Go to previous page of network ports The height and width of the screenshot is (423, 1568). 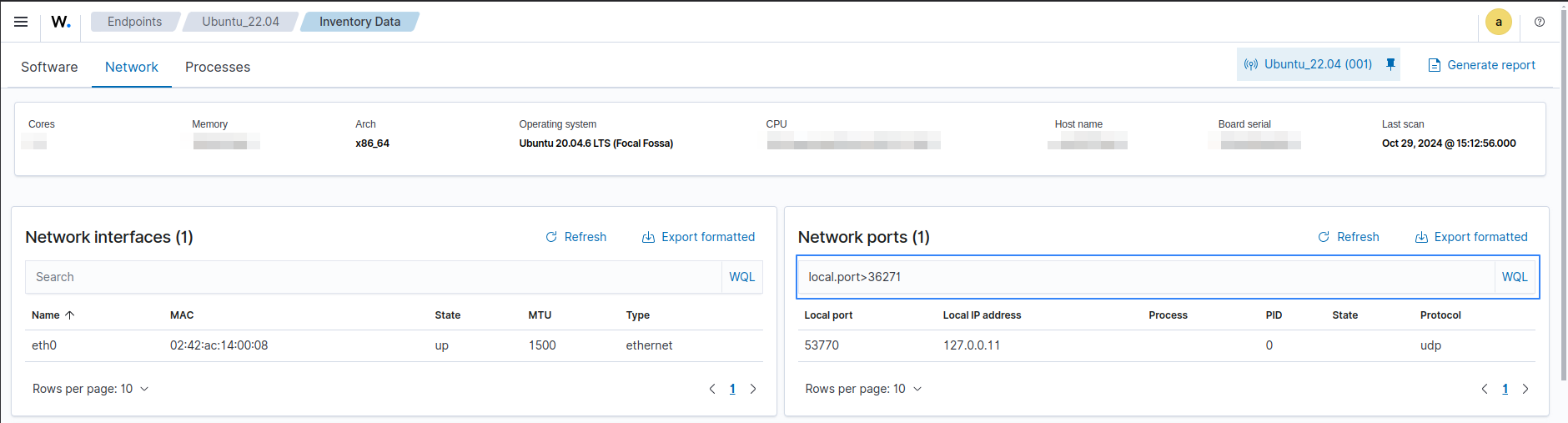(x=1485, y=389)
